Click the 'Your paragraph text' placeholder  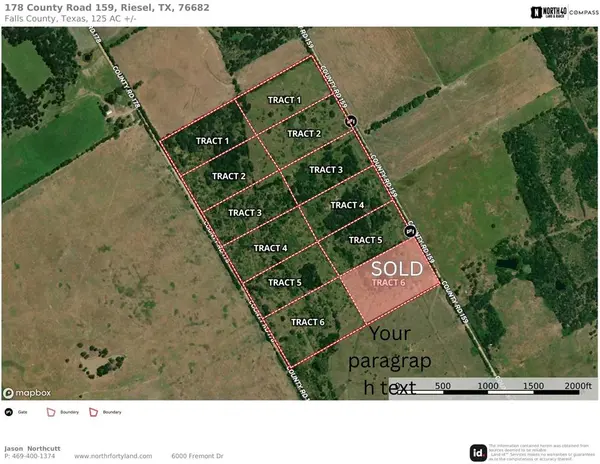tap(390, 360)
